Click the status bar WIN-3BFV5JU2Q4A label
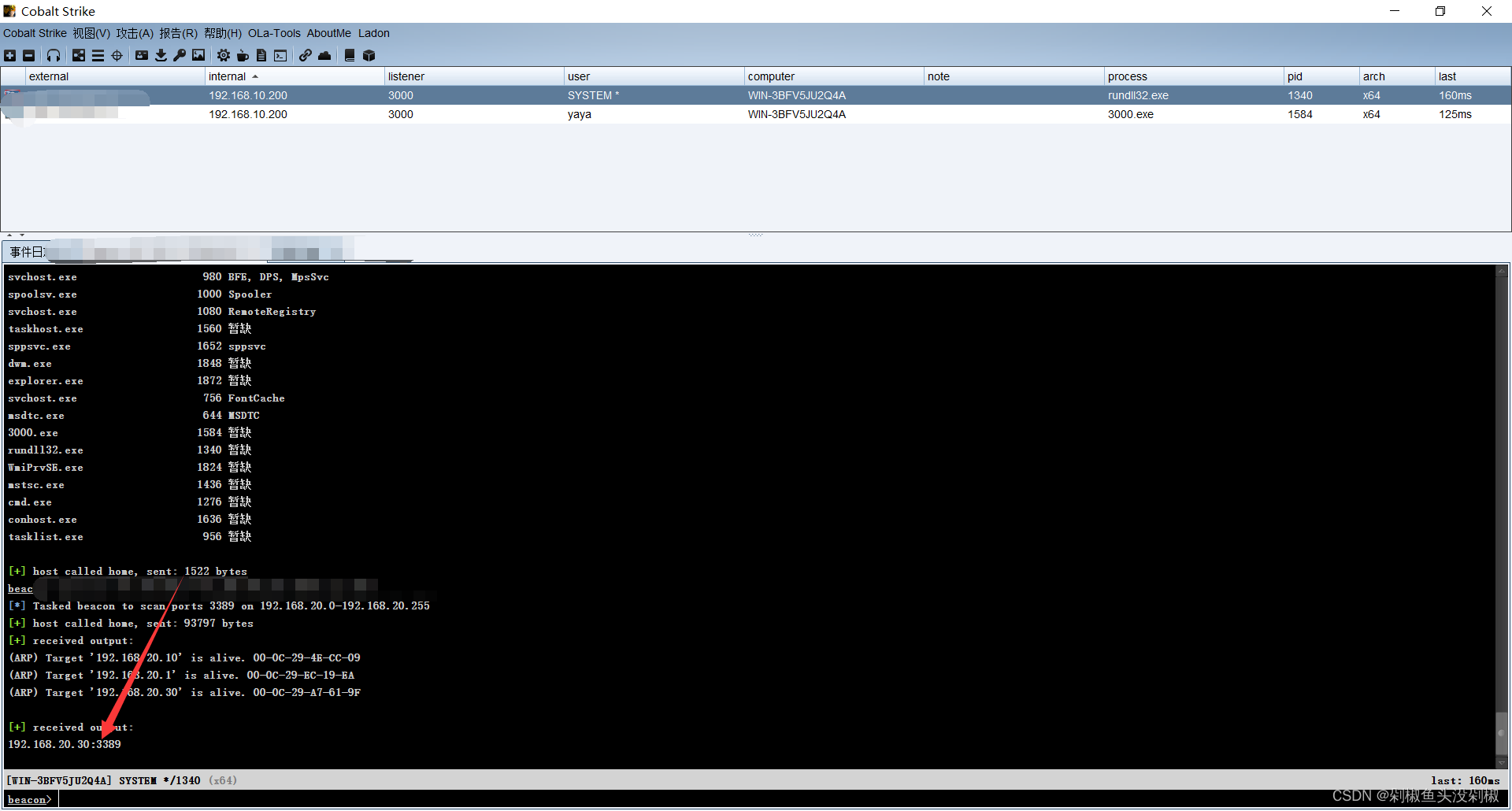 [59, 780]
